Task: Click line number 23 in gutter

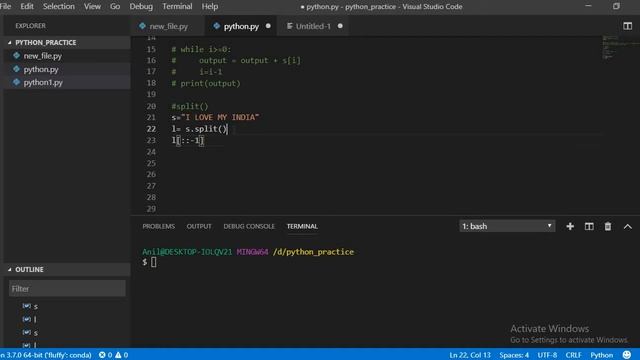Action: (151, 140)
